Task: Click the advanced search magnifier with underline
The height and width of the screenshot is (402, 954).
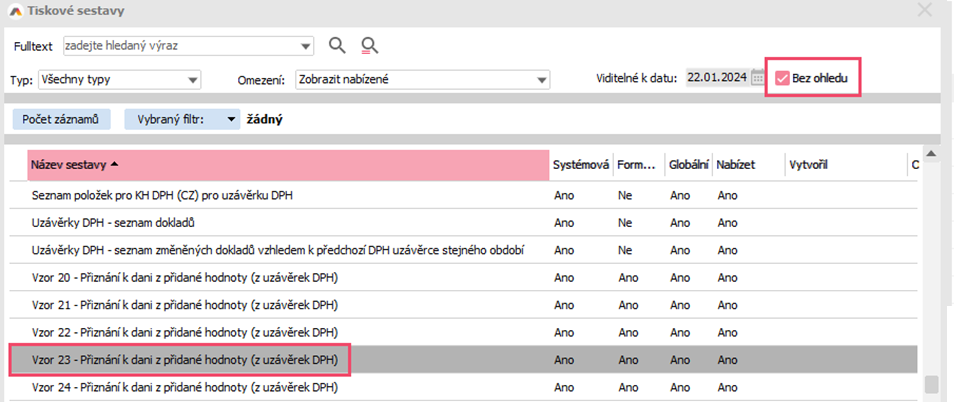Action: (x=370, y=45)
